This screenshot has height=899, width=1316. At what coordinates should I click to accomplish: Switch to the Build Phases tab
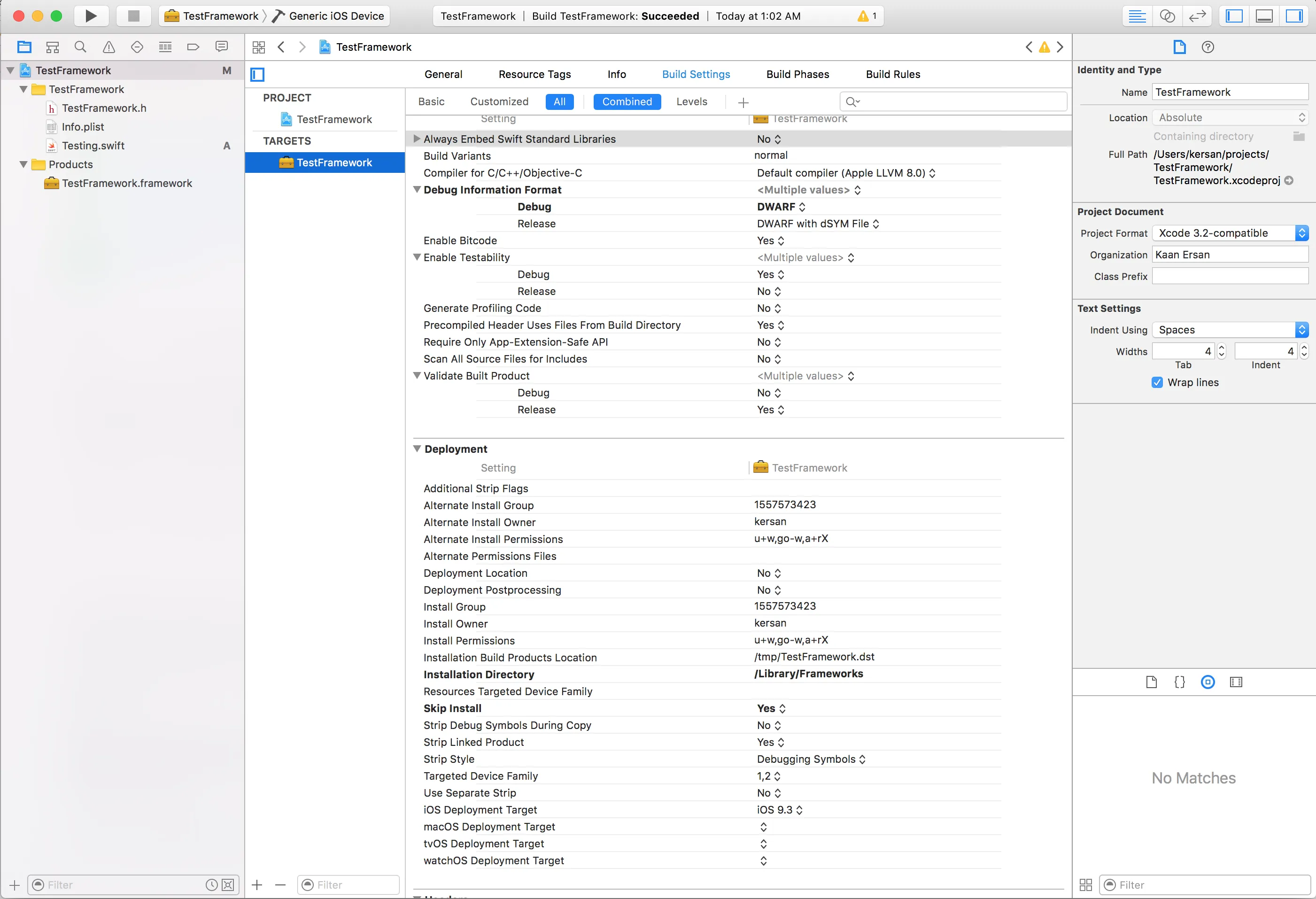tap(797, 74)
